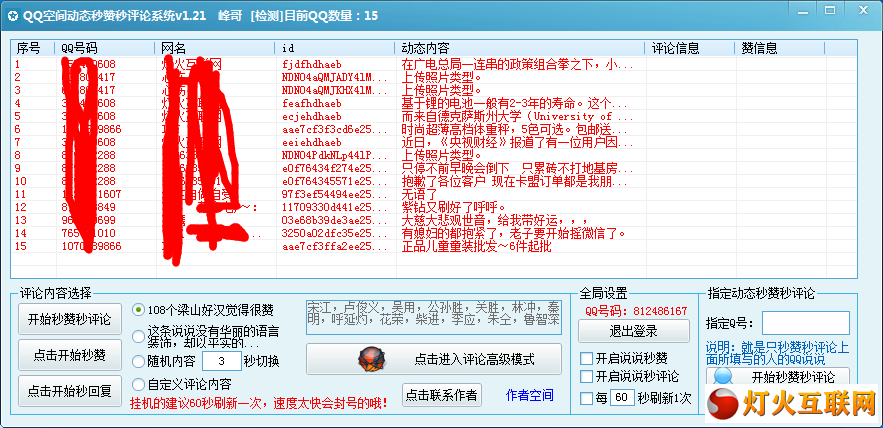
Task: Click the 时尚超薄高档体重秤 post text
Action: coord(515,129)
